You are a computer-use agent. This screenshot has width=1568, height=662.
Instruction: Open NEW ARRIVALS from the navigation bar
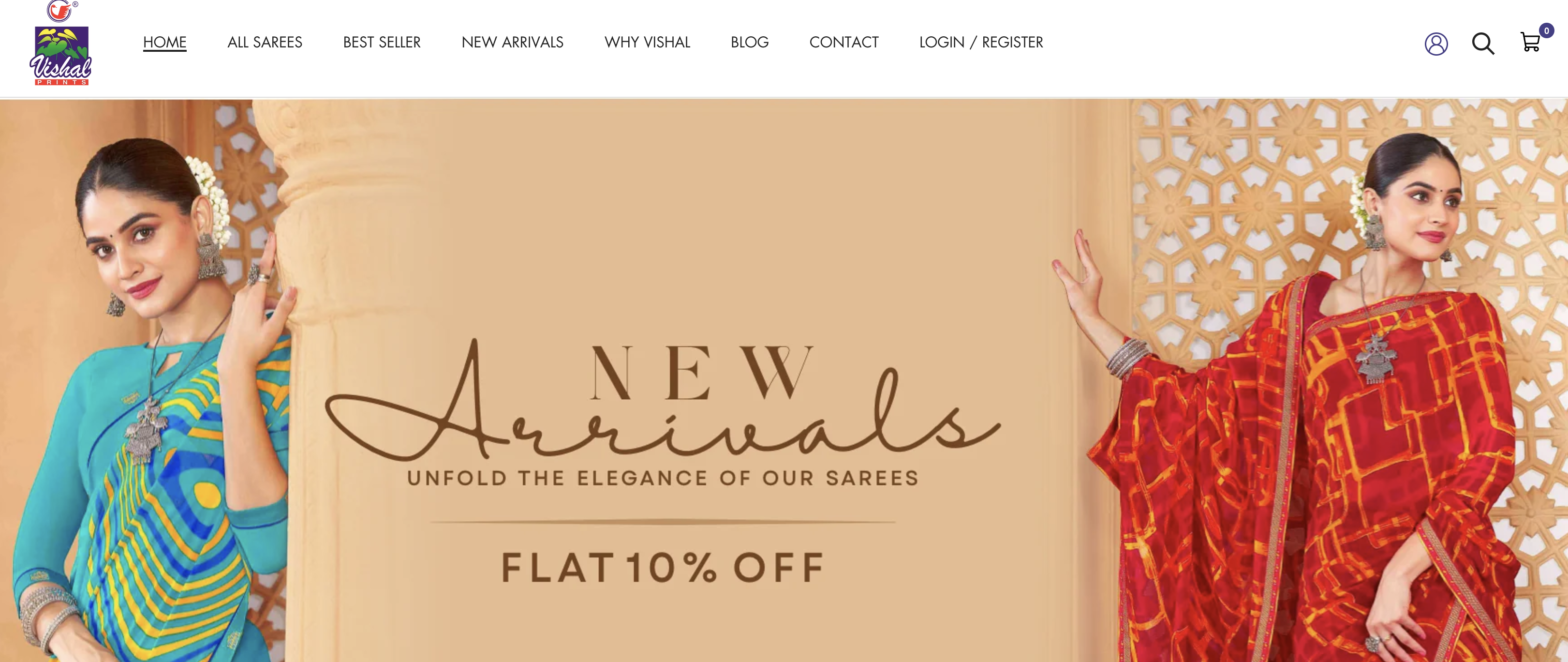513,42
